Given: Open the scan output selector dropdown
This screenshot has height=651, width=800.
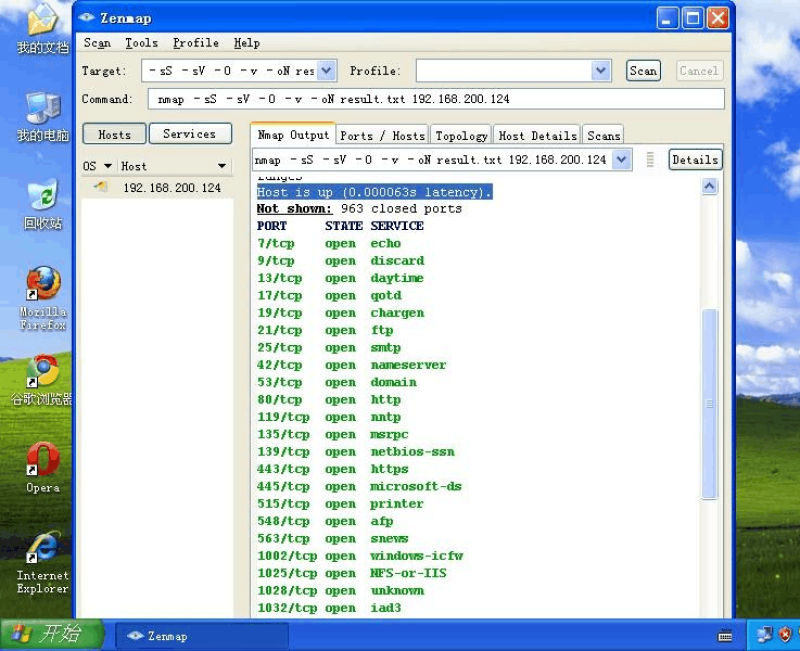Looking at the screenshot, I should pos(621,160).
